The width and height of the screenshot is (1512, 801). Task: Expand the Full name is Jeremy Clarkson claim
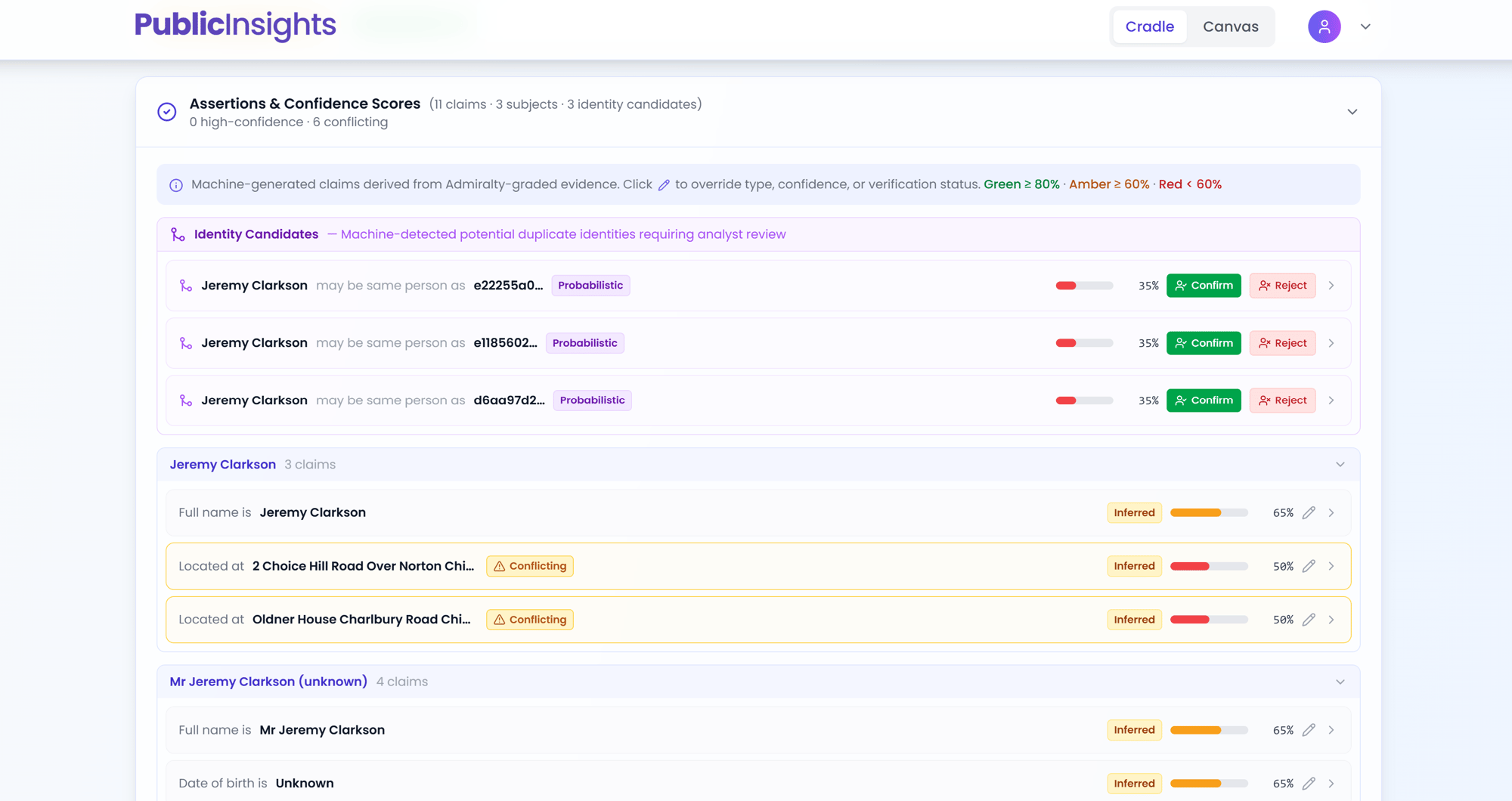coord(1331,513)
